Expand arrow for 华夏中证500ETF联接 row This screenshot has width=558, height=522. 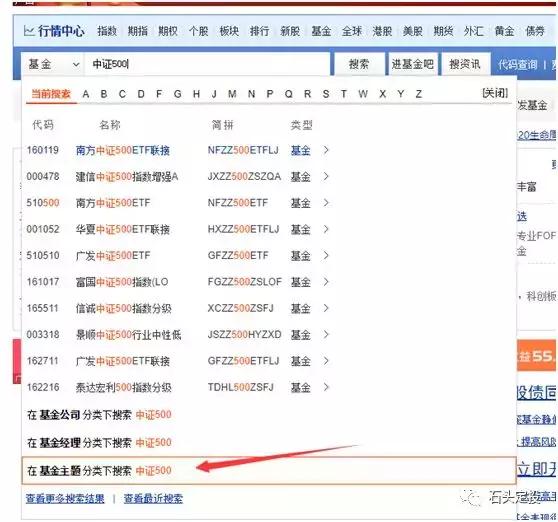coord(326,229)
